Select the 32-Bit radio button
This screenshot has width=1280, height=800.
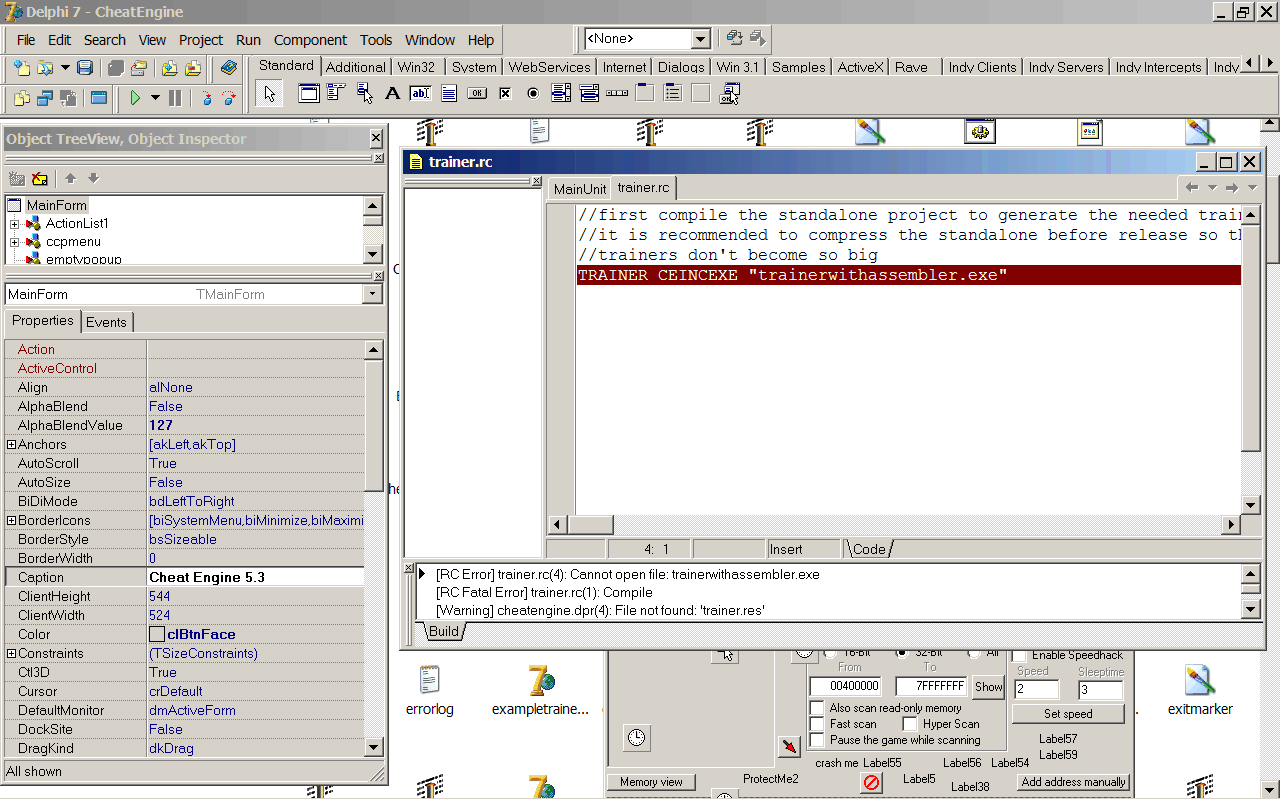(902, 653)
